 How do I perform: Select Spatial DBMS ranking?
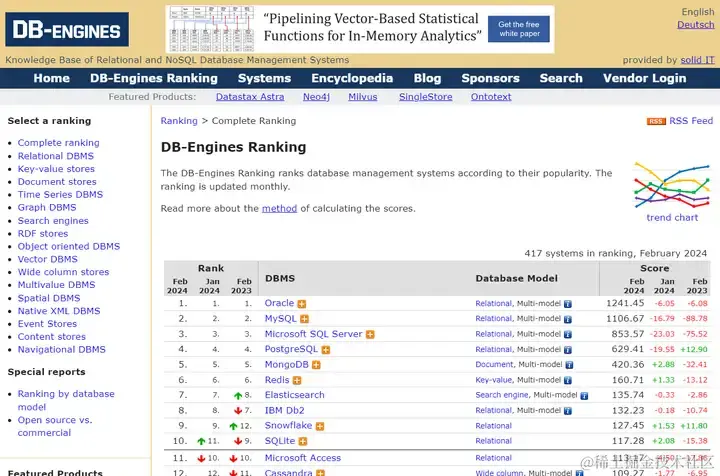[x=49, y=298]
